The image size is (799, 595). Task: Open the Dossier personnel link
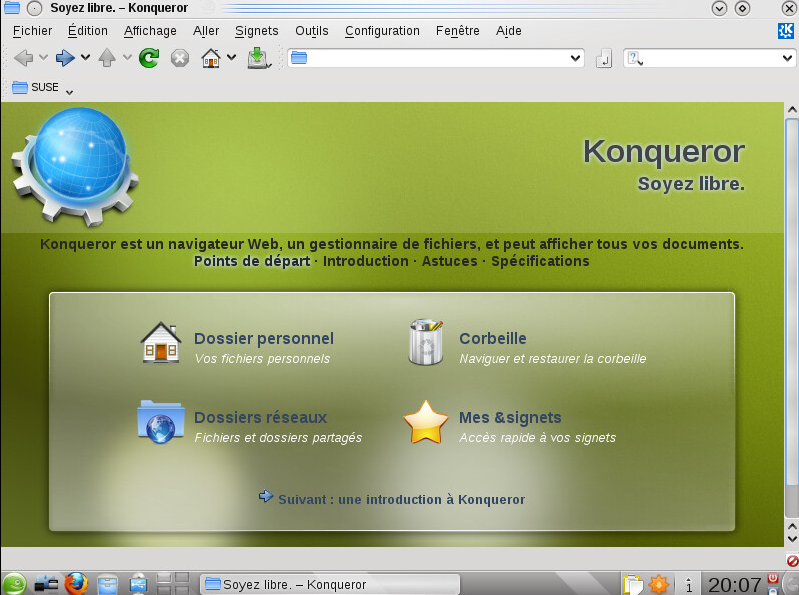(264, 338)
